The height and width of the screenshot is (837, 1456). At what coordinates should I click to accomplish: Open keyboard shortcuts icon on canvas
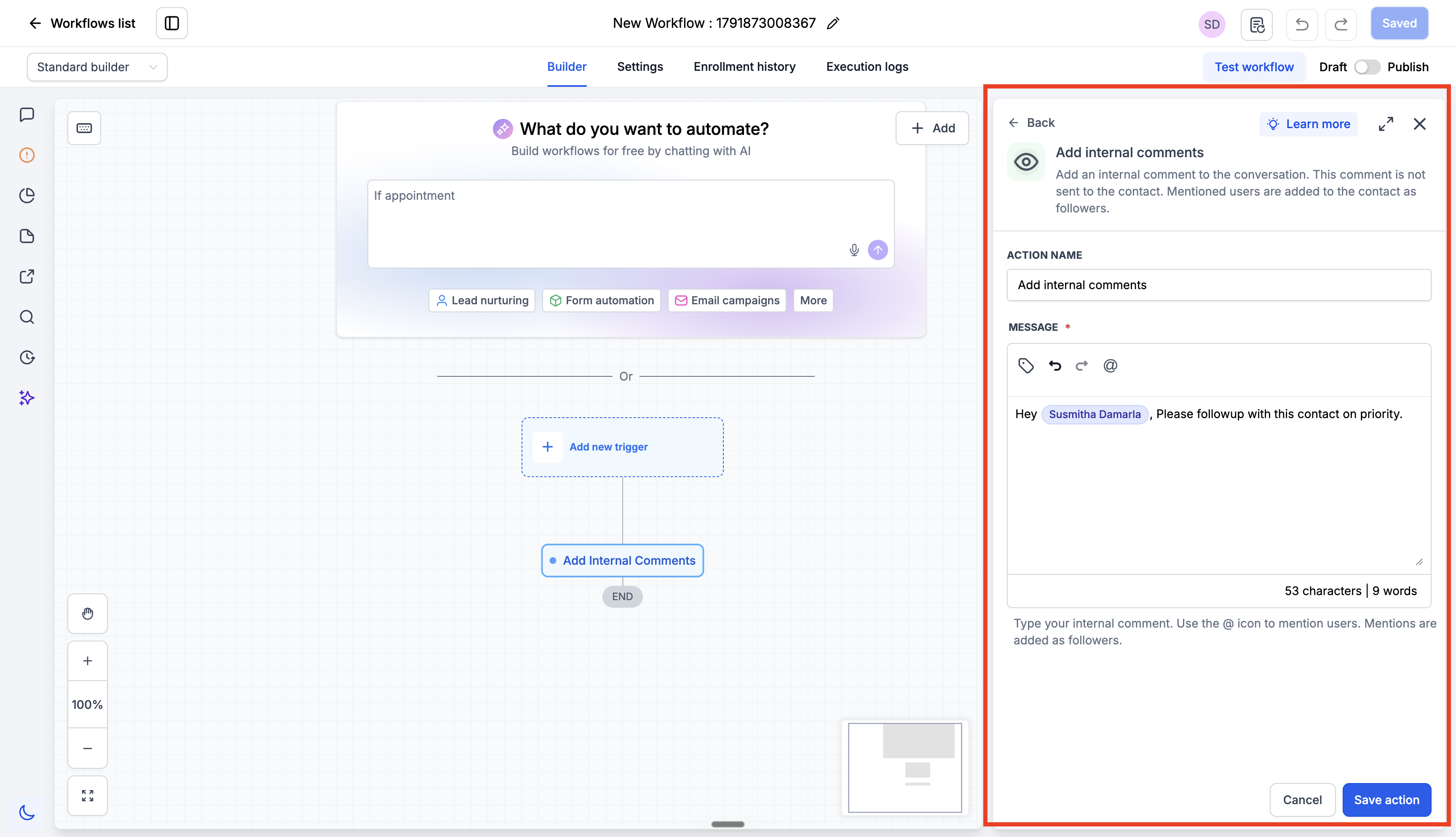point(84,128)
